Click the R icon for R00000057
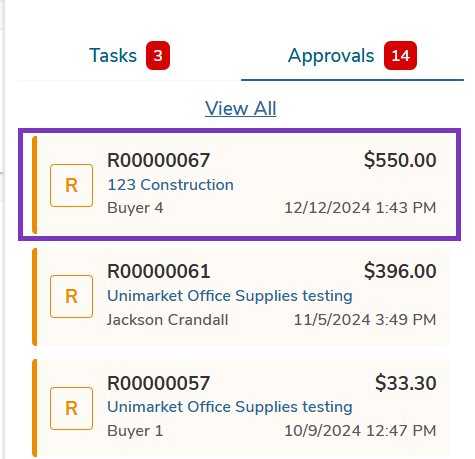Viewport: 475px width, 459px height. tap(71, 408)
